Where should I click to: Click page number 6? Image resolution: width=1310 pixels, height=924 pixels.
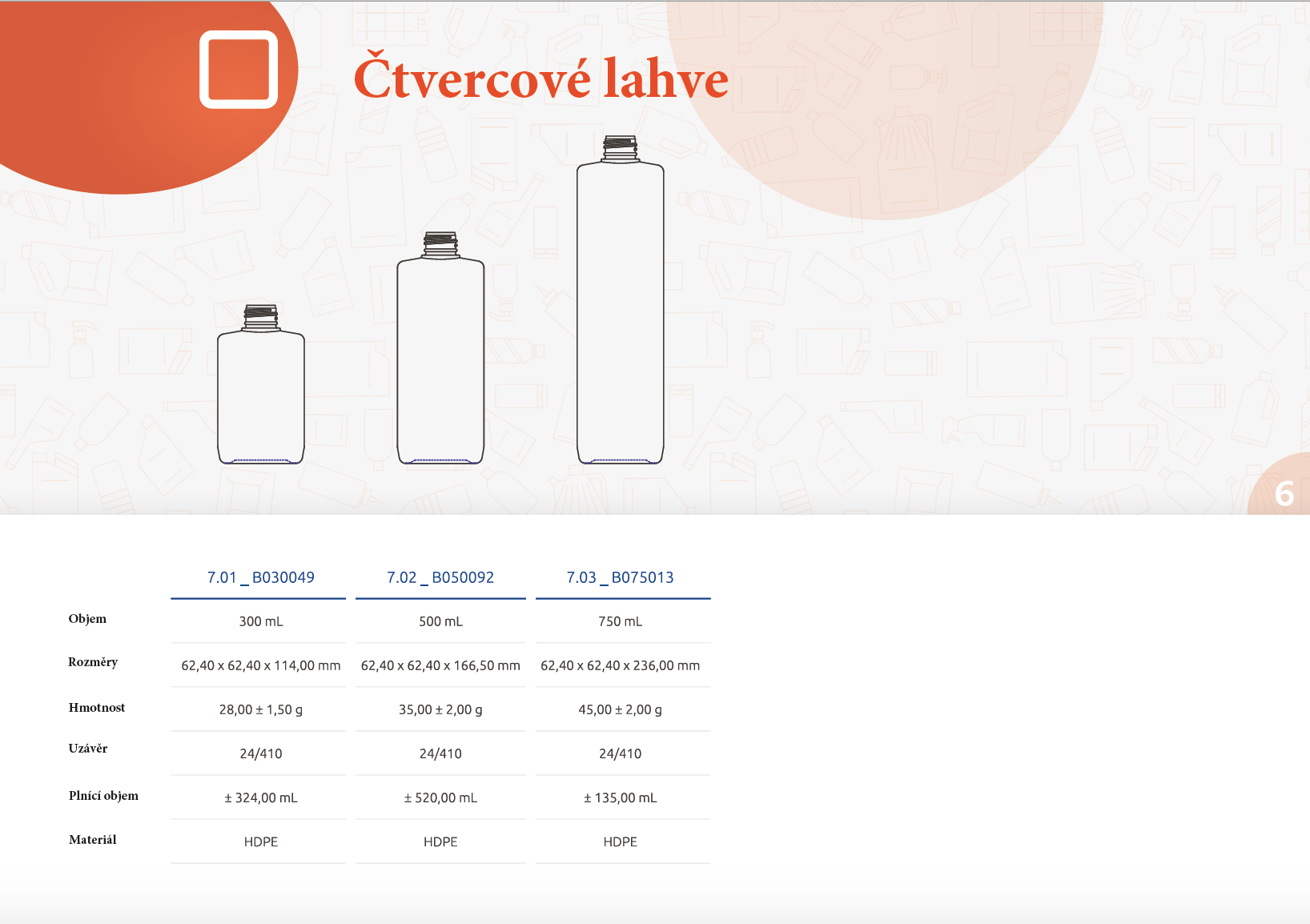1284,494
